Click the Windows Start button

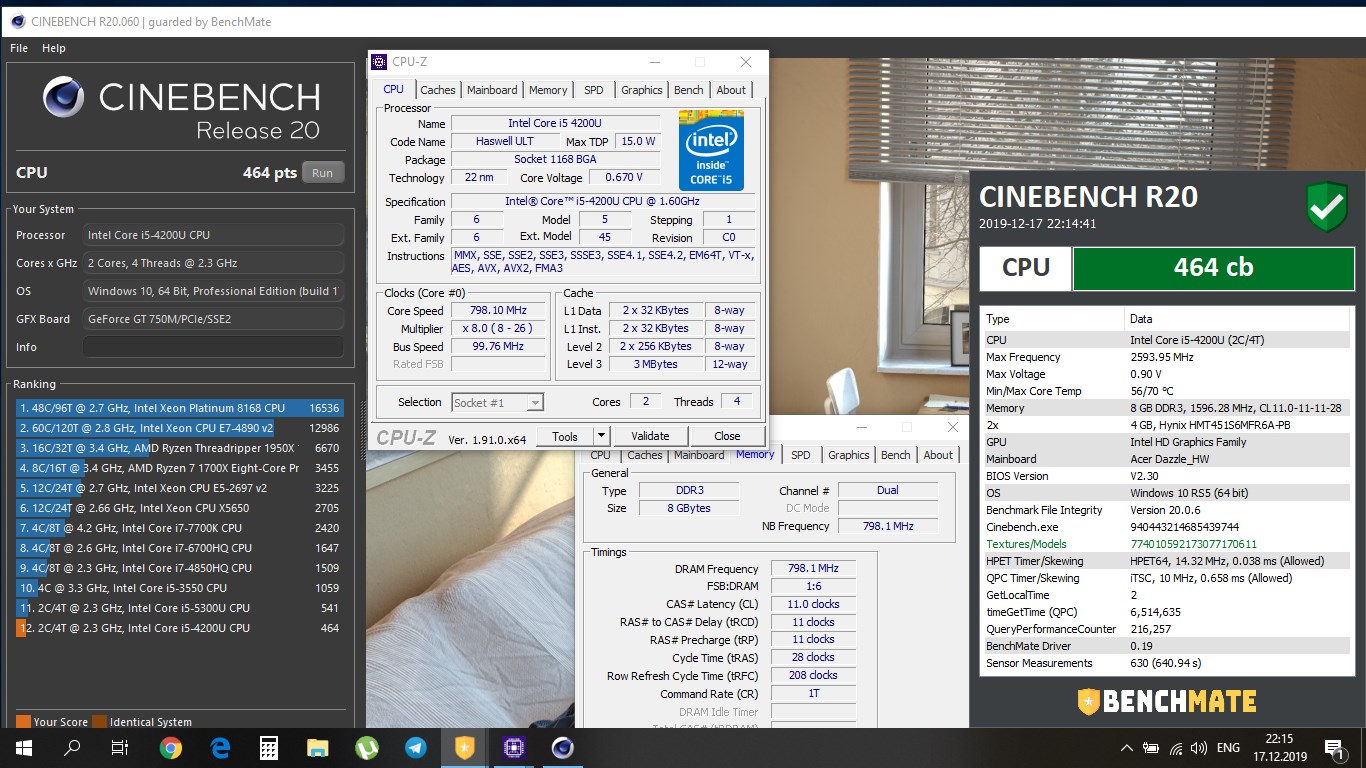[23, 747]
